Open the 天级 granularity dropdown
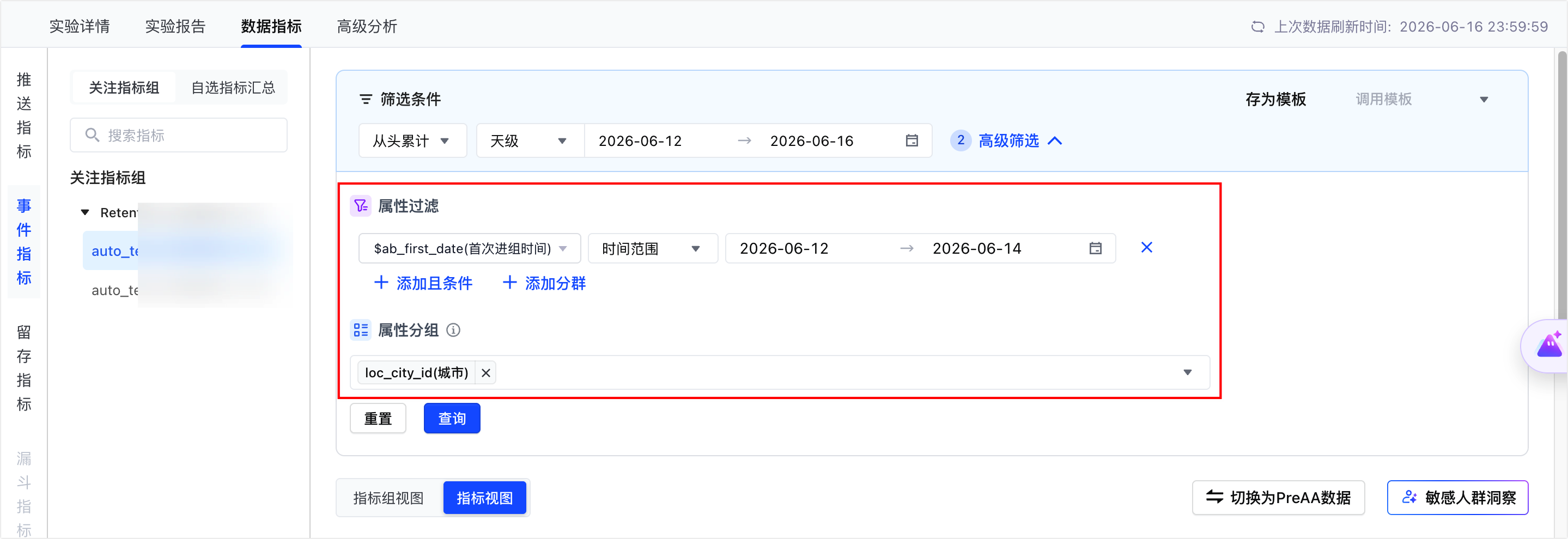This screenshot has width=1568, height=539. [530, 141]
